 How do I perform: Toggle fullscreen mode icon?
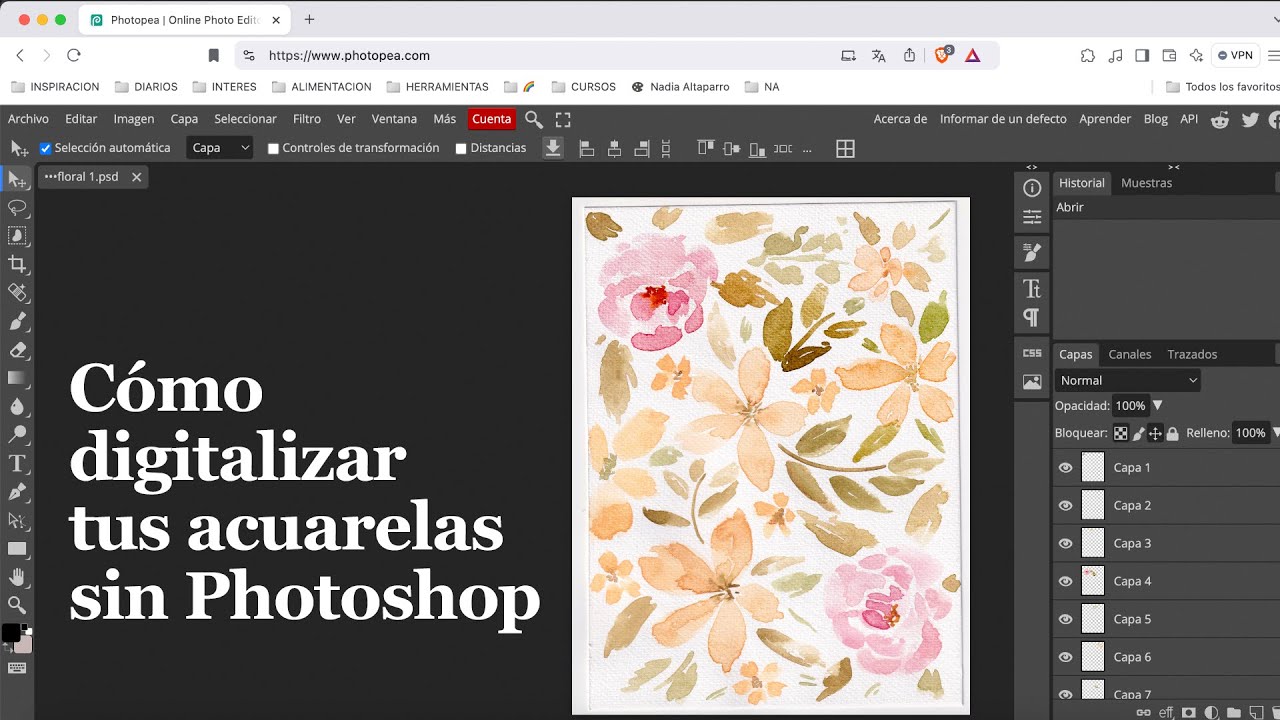tap(563, 119)
